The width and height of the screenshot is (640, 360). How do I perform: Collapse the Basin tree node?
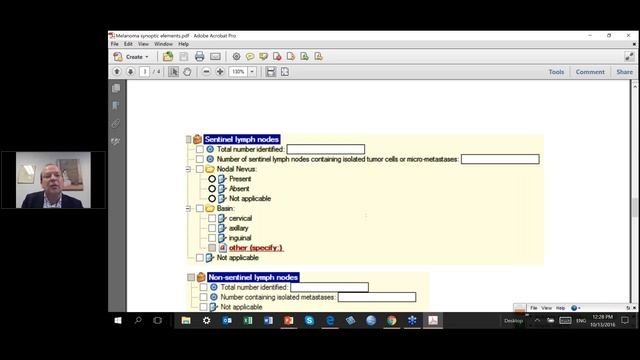coord(188,208)
